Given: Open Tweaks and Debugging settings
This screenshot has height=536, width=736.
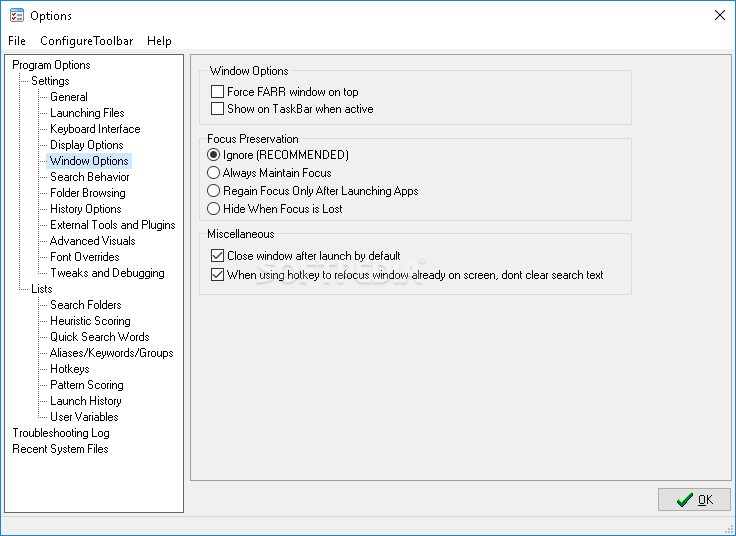Looking at the screenshot, I should [x=107, y=272].
